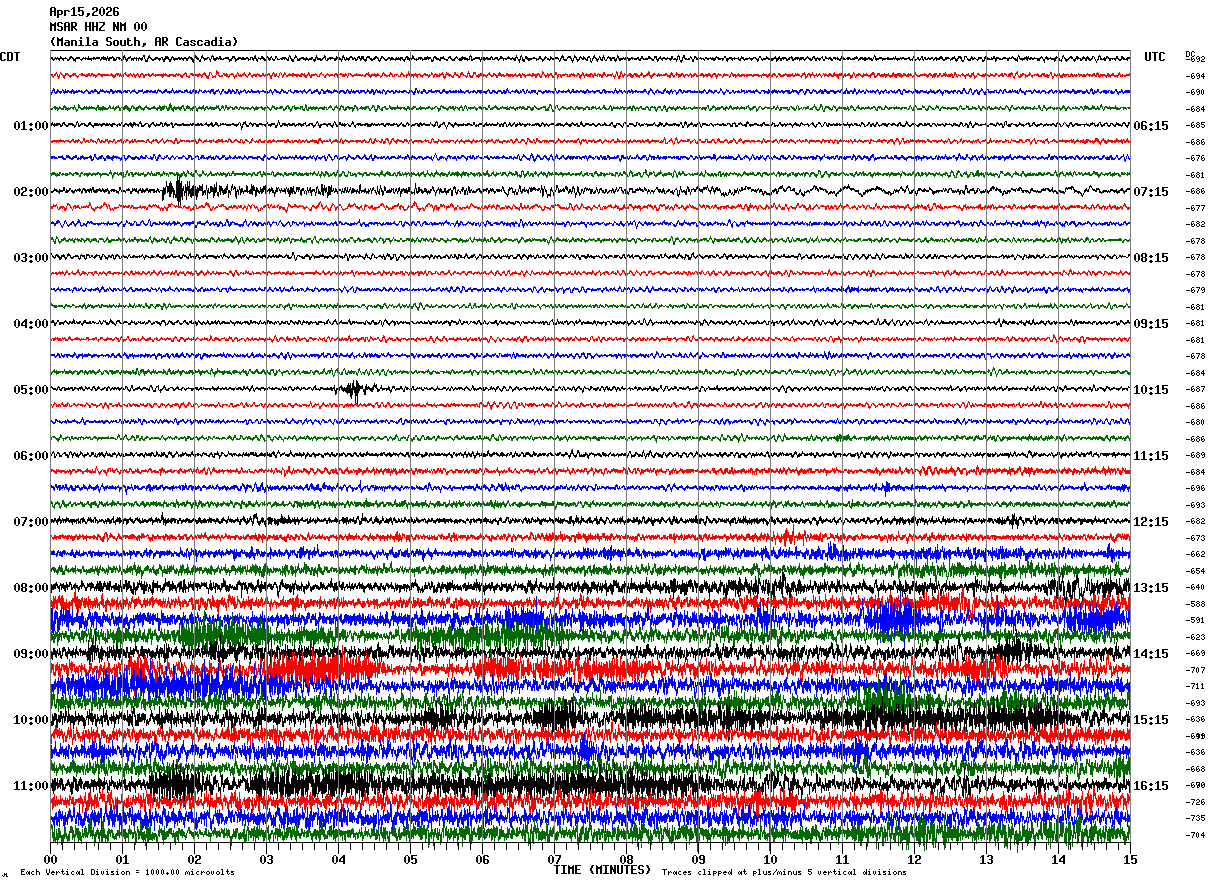Image resolution: width=1210 pixels, height=886 pixels.
Task: Click minute tick label '05' on time axis
Action: [411, 860]
